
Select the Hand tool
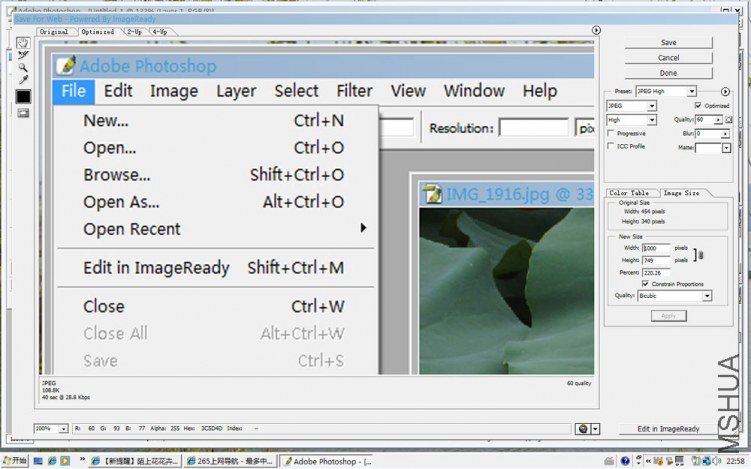click(x=23, y=43)
